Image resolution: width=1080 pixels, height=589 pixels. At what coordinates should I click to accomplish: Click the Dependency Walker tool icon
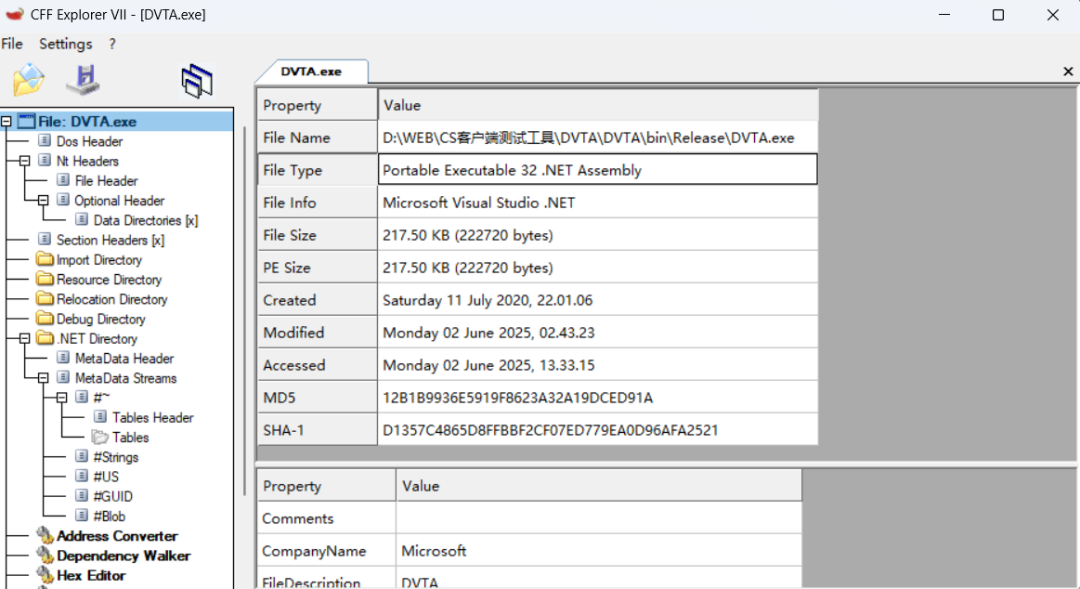[x=45, y=555]
